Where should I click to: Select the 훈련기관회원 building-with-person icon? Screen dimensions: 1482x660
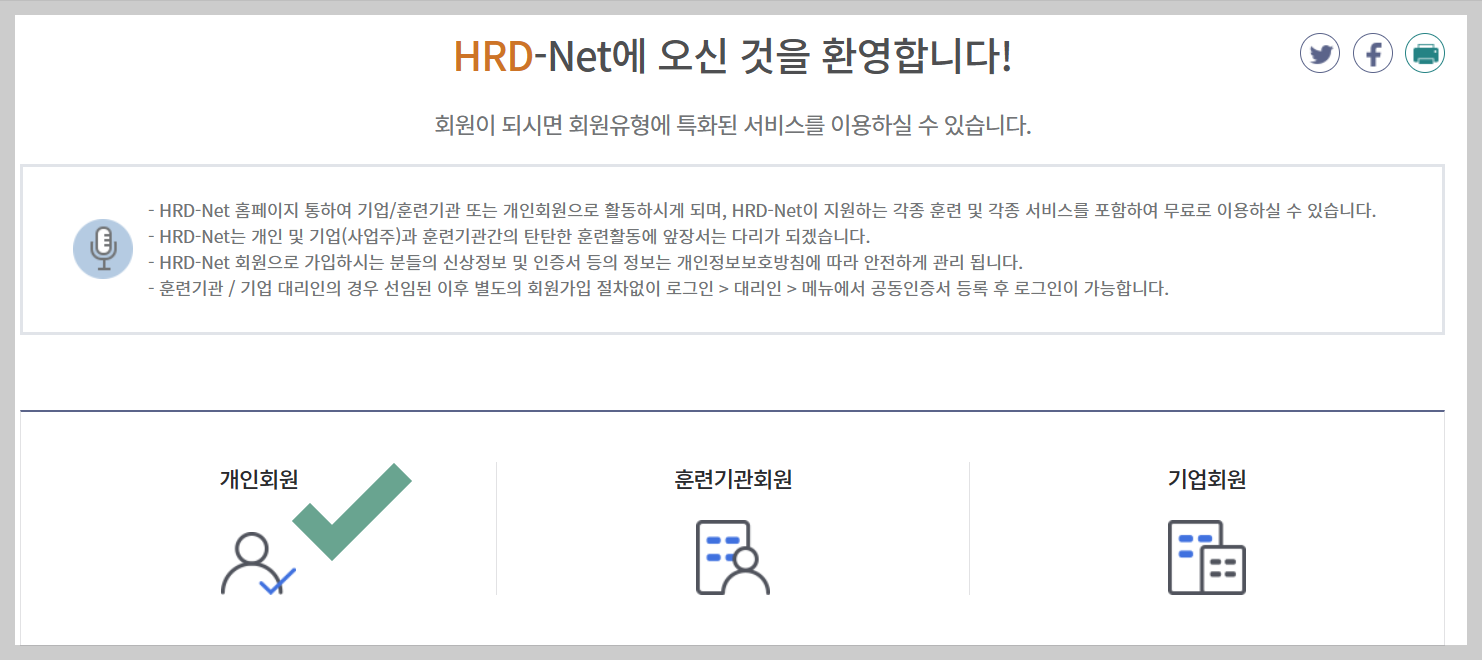tap(733, 557)
